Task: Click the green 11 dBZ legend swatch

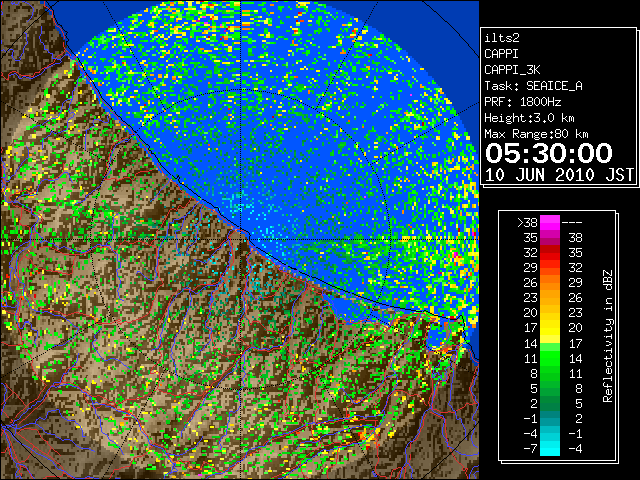Action: (x=550, y=358)
